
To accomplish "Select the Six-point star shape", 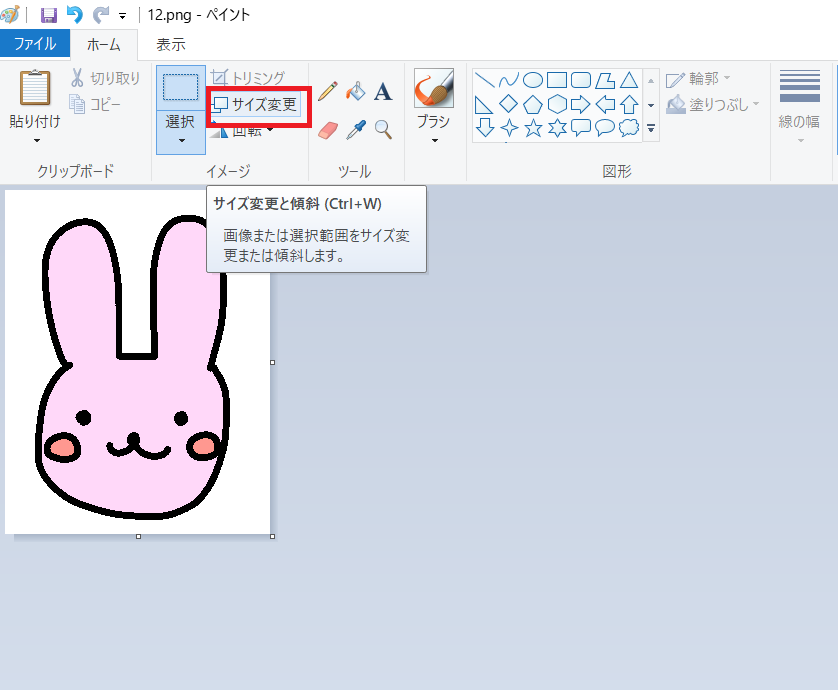I will pyautogui.click(x=557, y=128).
